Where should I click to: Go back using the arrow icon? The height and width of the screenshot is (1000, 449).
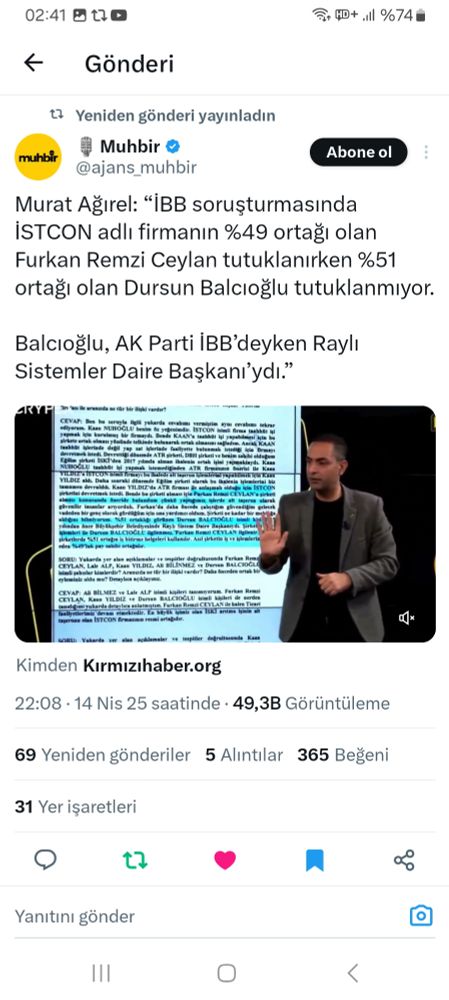click(x=33, y=62)
